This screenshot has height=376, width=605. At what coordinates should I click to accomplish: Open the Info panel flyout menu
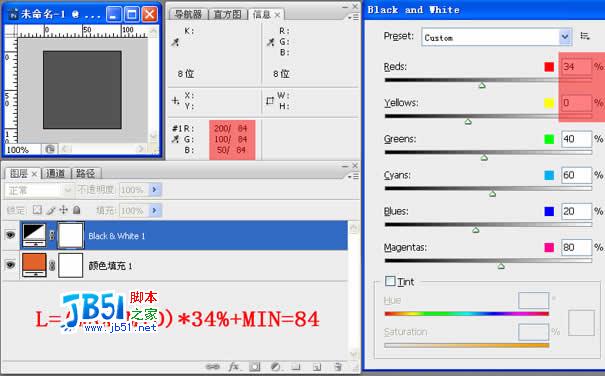tap(353, 17)
